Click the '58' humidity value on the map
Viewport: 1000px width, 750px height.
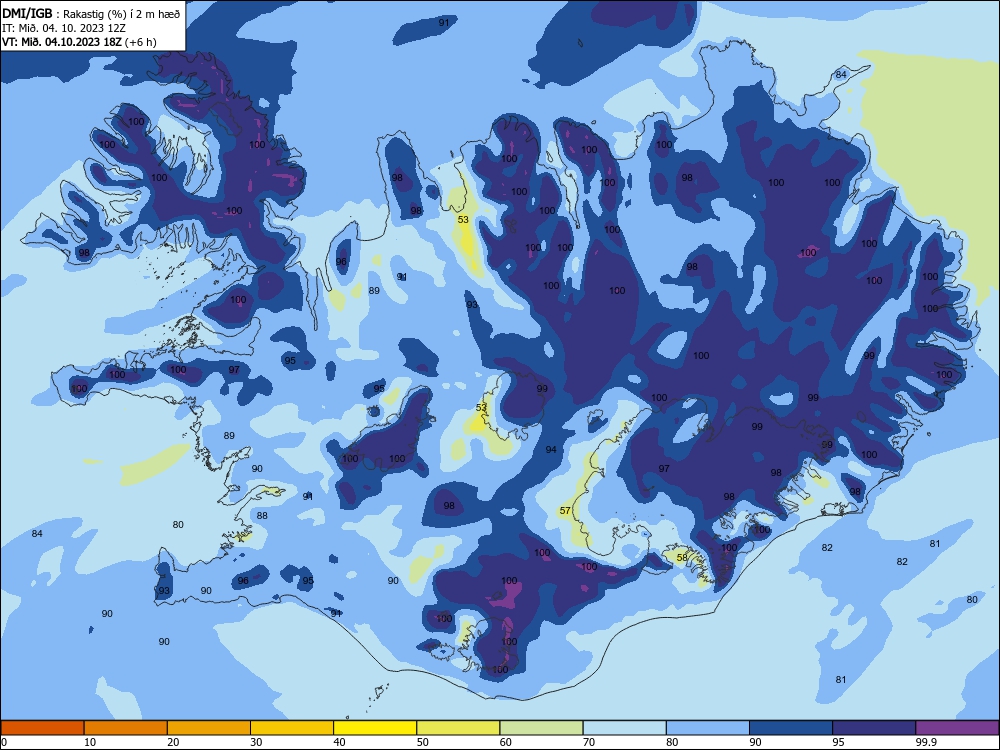(682, 557)
